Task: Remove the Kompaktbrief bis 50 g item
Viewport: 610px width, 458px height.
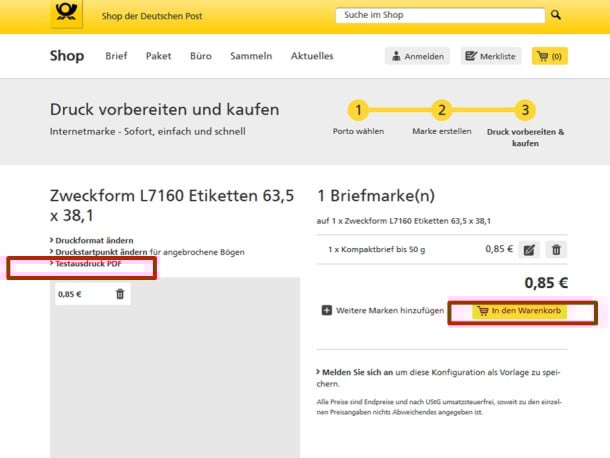Action: point(556,249)
